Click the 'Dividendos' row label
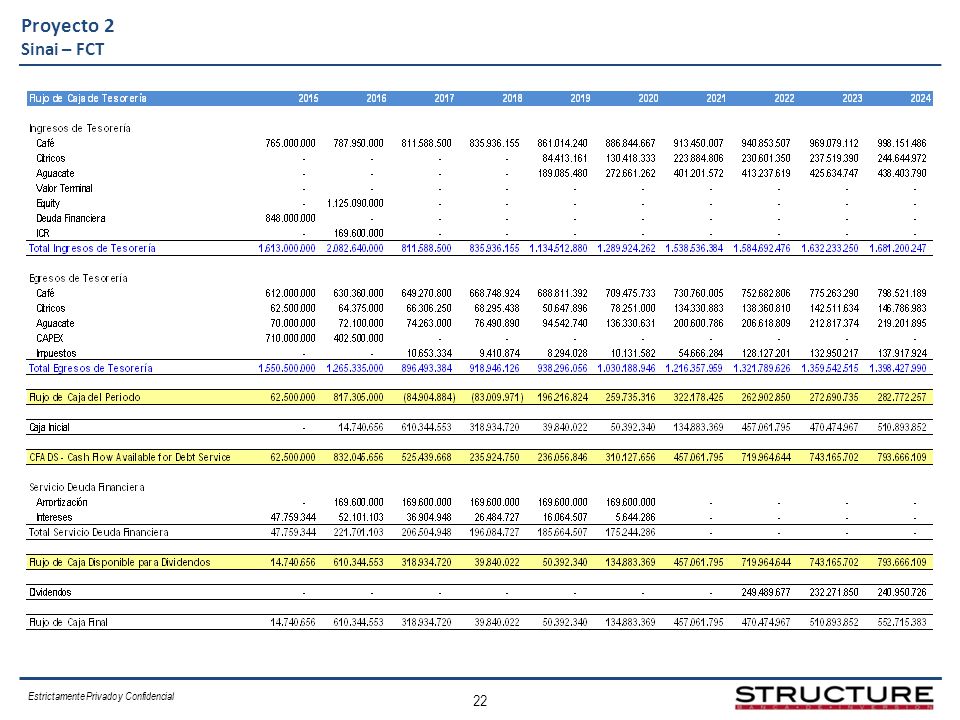960x720 pixels. (x=50, y=592)
